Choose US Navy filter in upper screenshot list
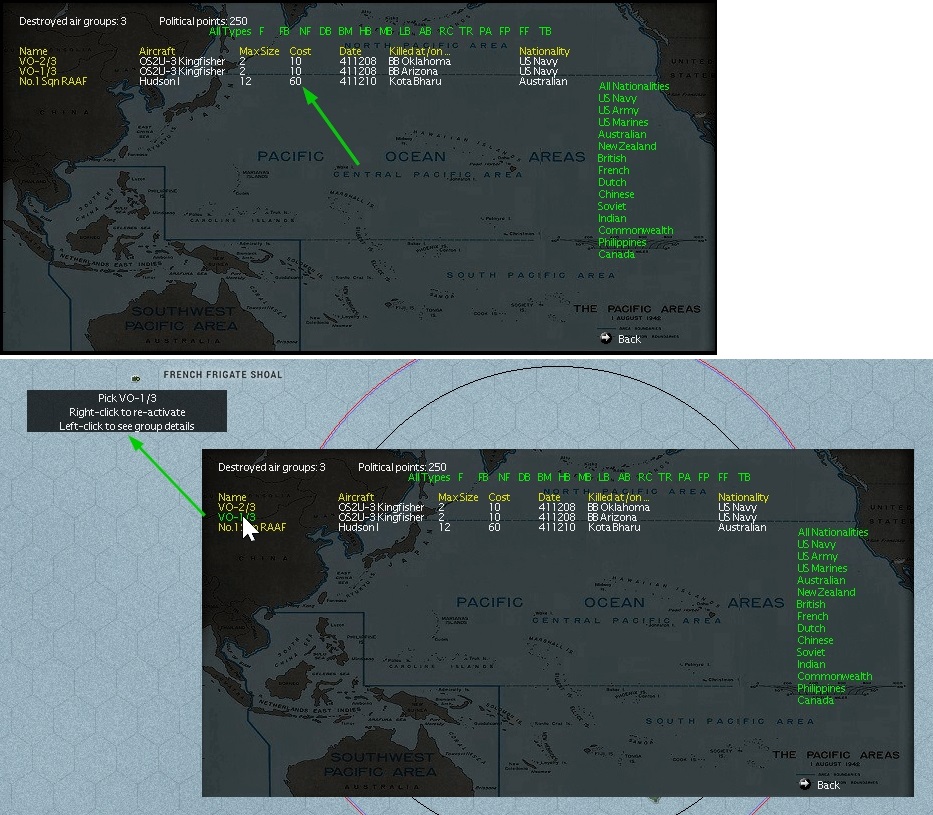This screenshot has width=933, height=815. click(x=617, y=98)
